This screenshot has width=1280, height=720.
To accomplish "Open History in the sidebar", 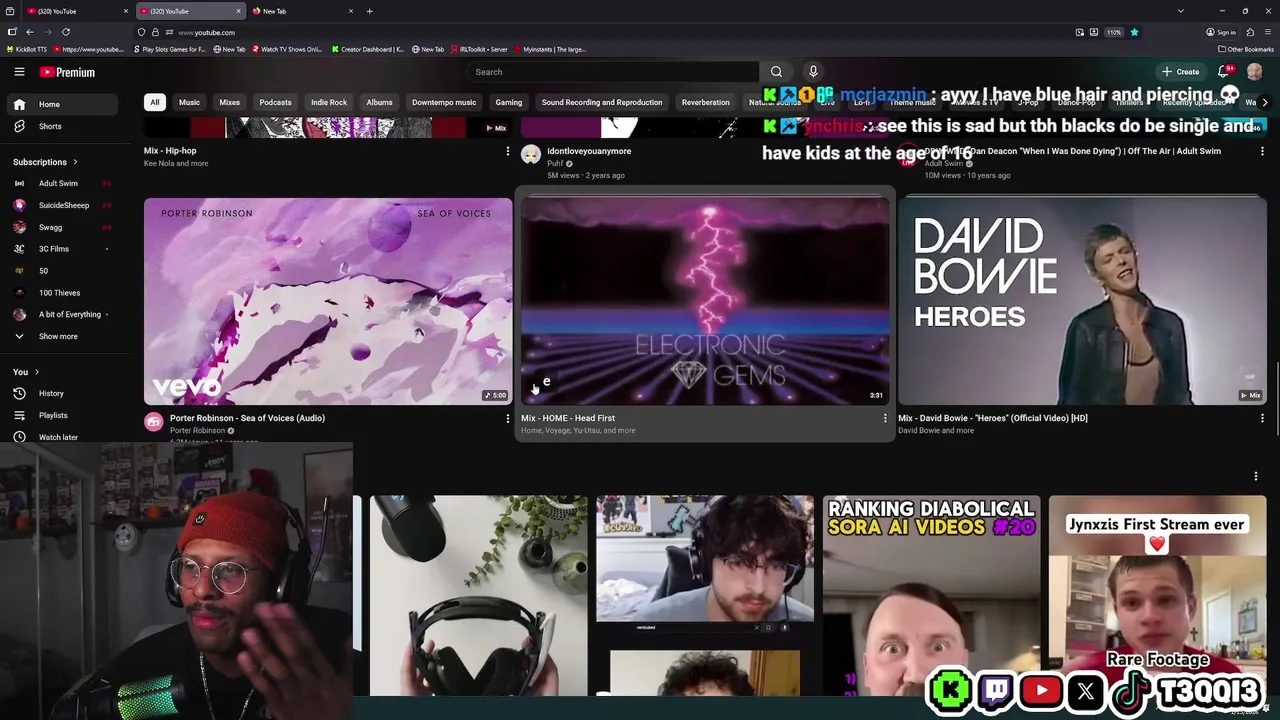I will [64, 394].
